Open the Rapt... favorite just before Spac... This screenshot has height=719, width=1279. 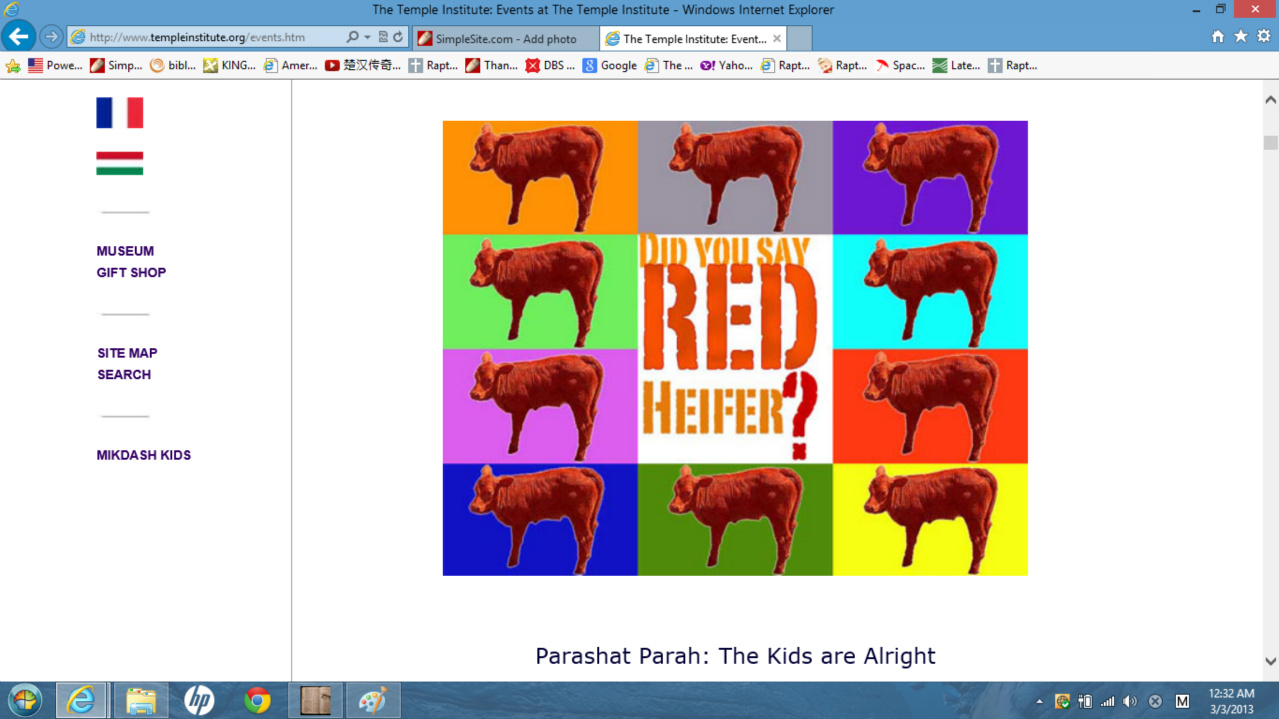click(843, 66)
